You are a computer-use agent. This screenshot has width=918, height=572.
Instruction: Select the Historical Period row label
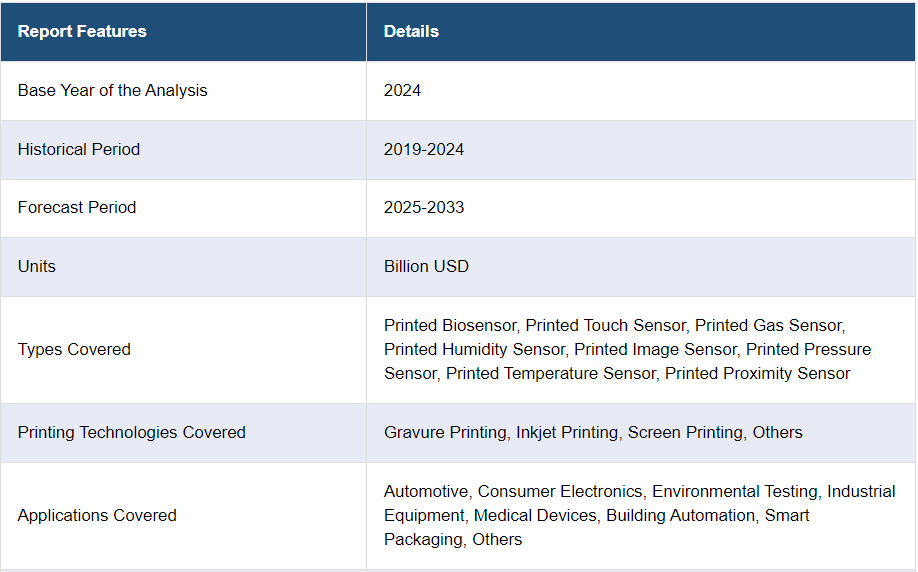(79, 149)
